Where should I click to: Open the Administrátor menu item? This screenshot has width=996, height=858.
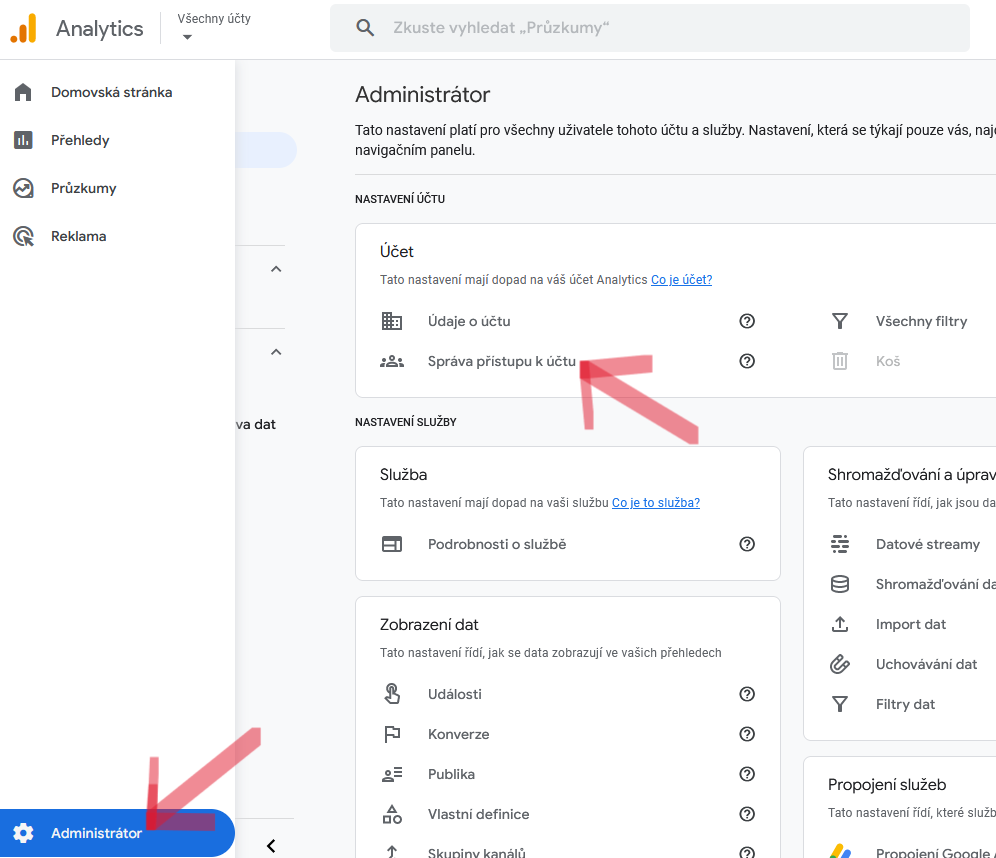pyautogui.click(x=118, y=833)
